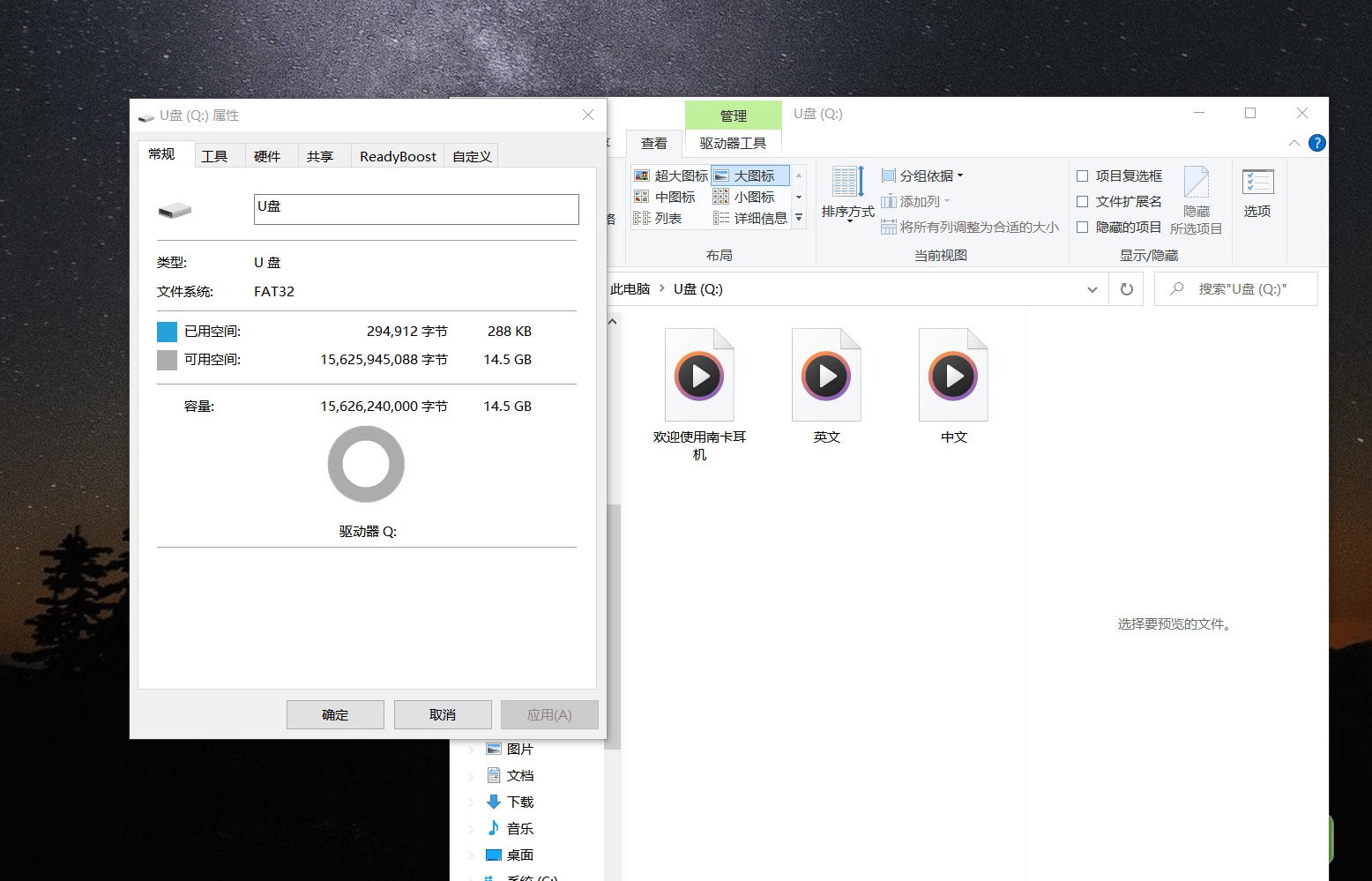Click Hide selected items icon
1372x881 pixels.
tap(1197, 201)
